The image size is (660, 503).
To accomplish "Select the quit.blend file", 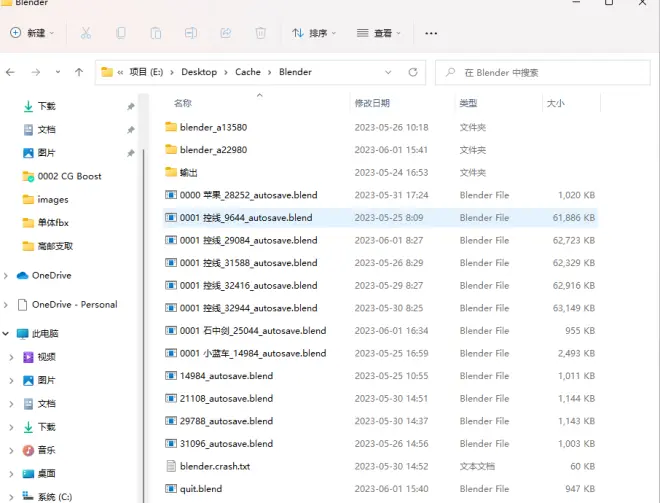I will coord(381,489).
